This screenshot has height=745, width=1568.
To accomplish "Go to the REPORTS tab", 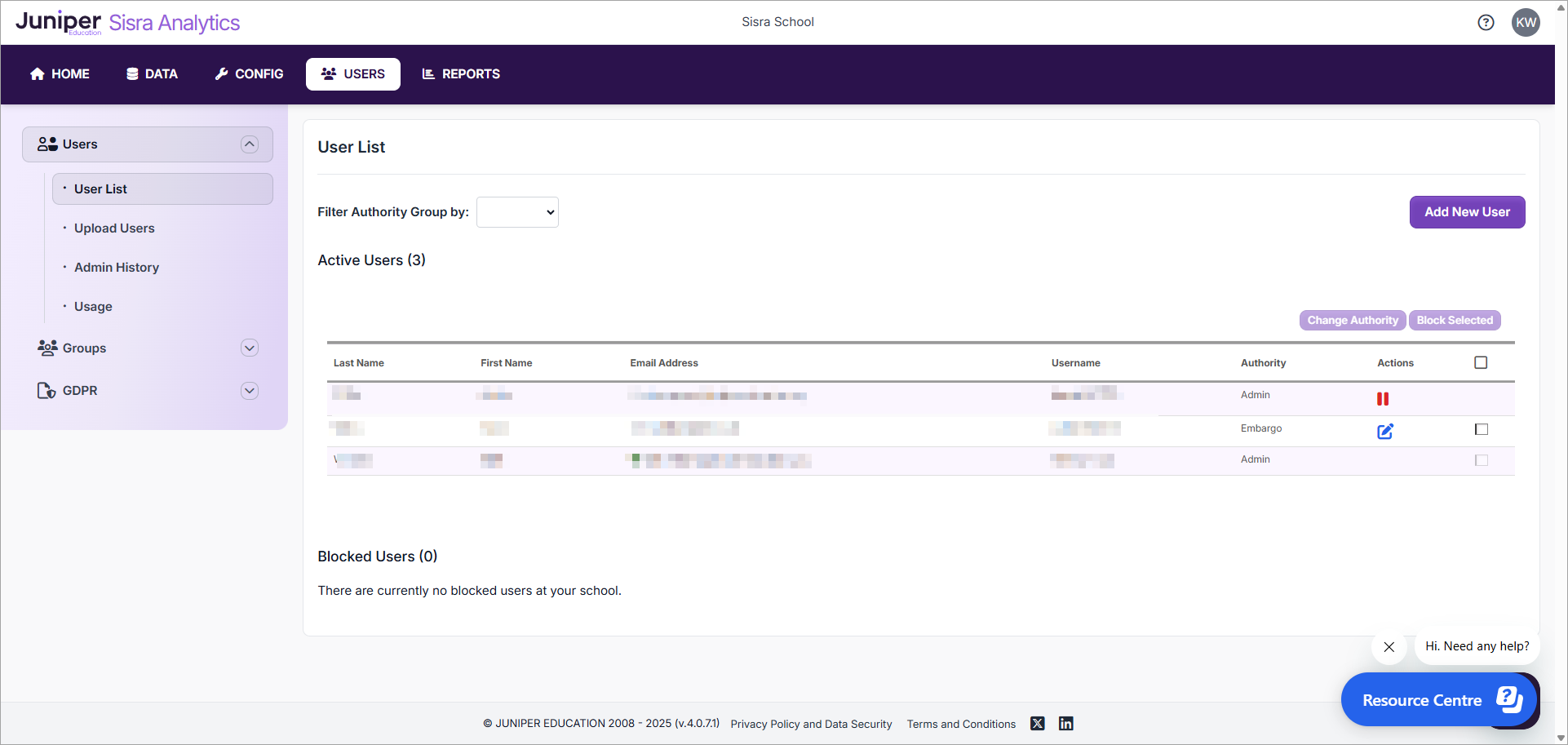I will 461,74.
